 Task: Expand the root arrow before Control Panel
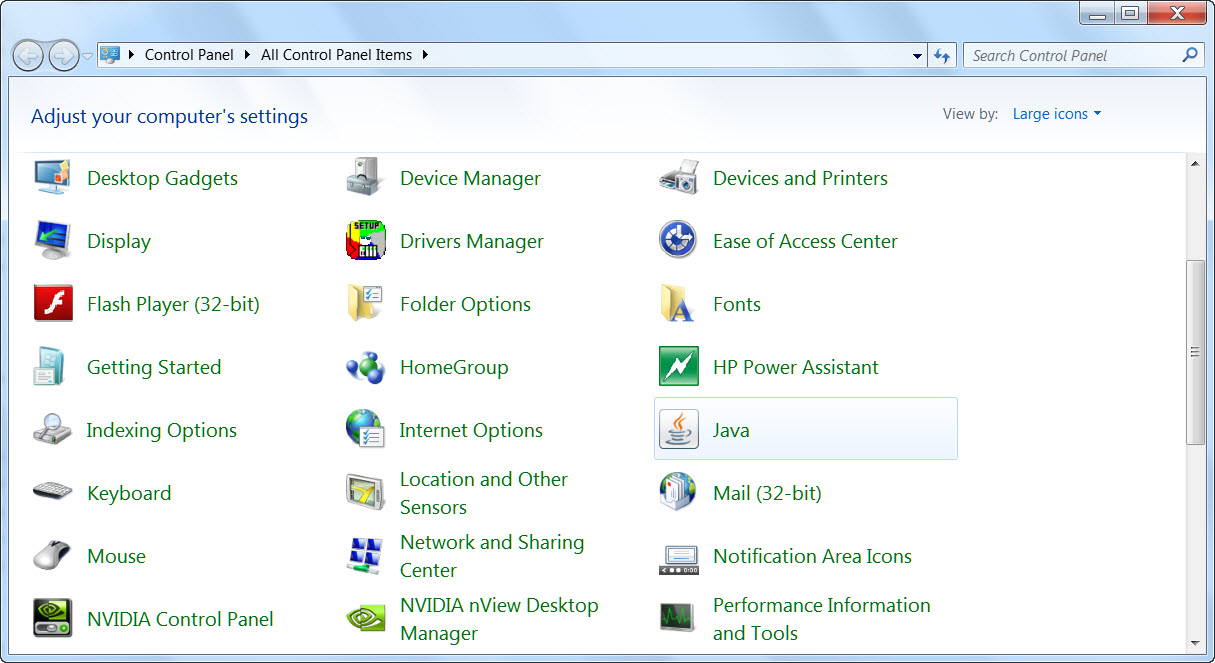[131, 55]
